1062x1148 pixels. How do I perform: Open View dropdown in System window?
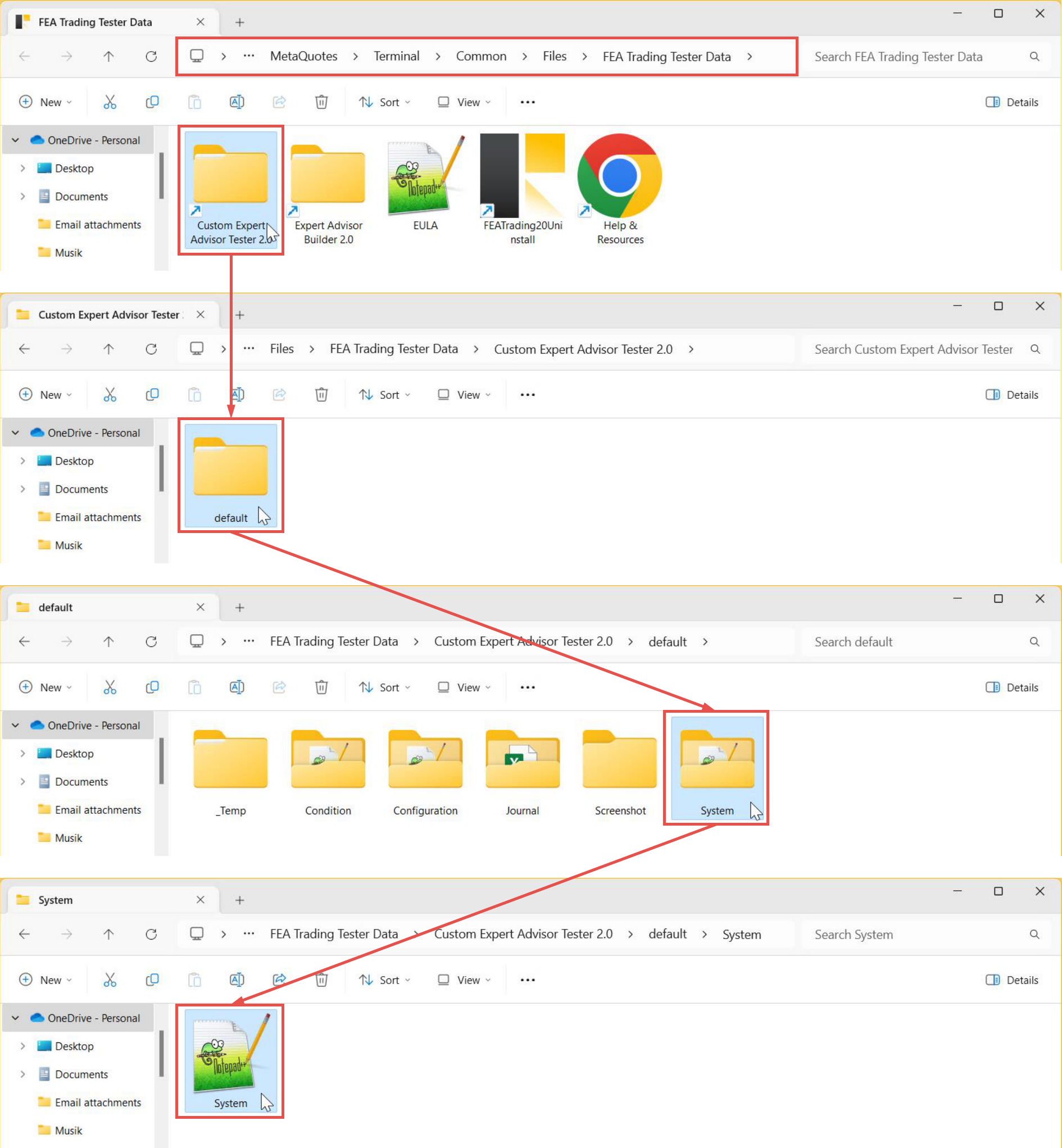tap(464, 980)
